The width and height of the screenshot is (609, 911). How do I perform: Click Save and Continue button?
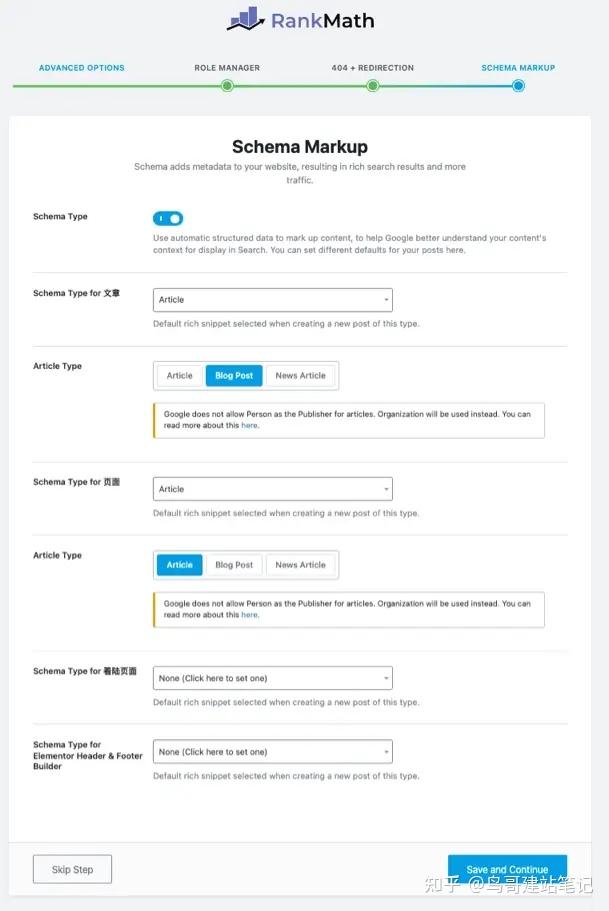pos(507,869)
